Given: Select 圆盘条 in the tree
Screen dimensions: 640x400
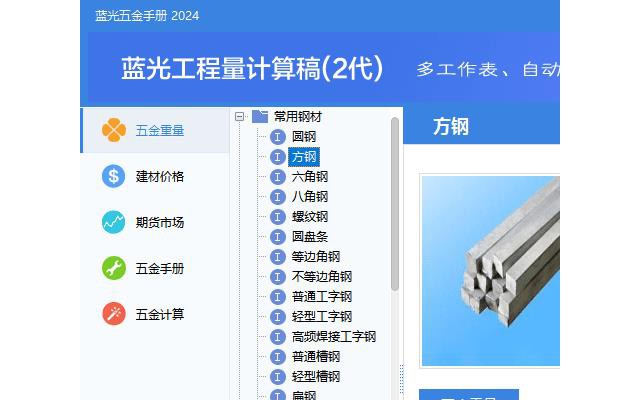Looking at the screenshot, I should [x=310, y=237].
